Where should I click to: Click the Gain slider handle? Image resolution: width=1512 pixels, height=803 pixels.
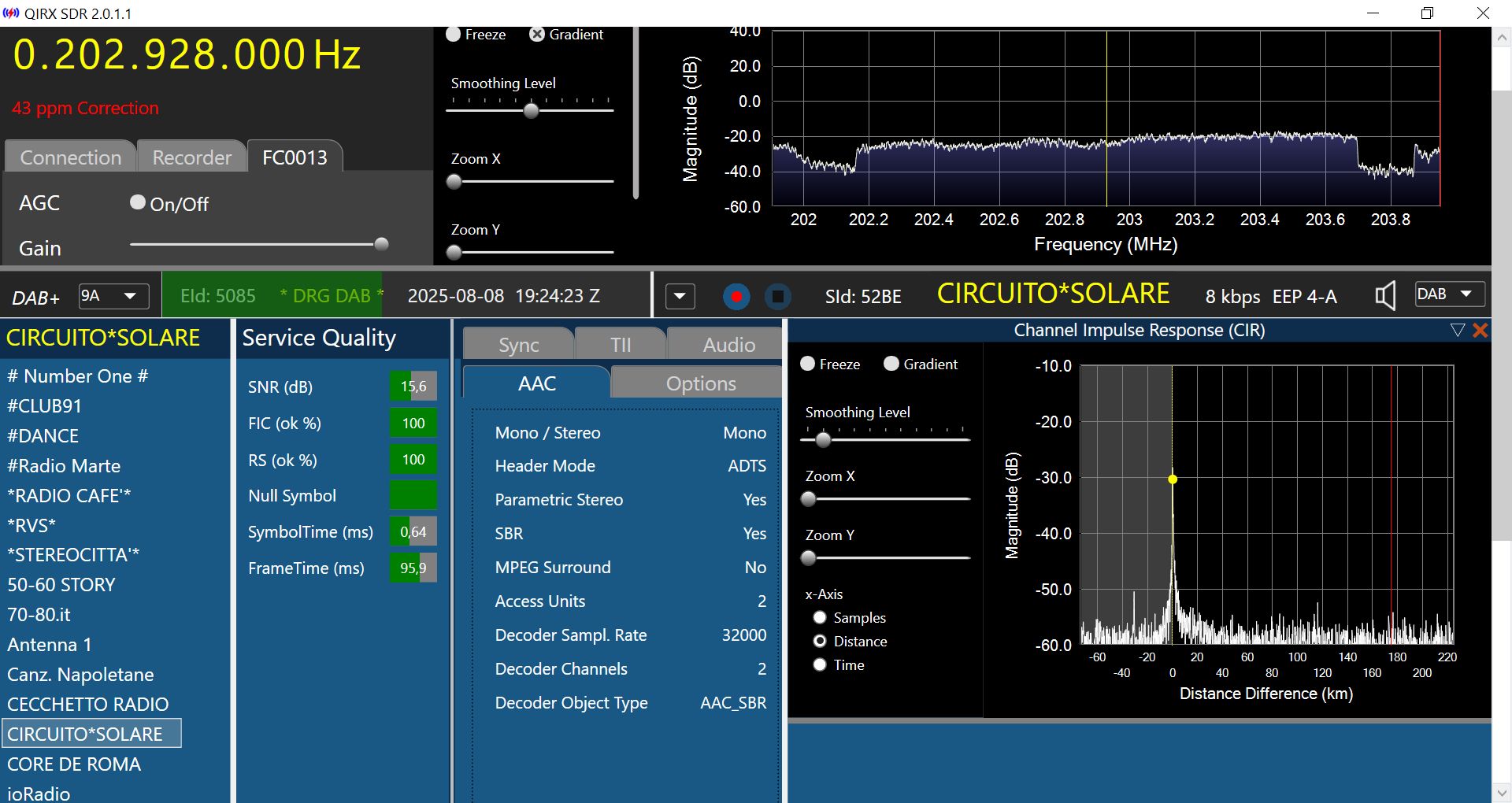point(381,244)
